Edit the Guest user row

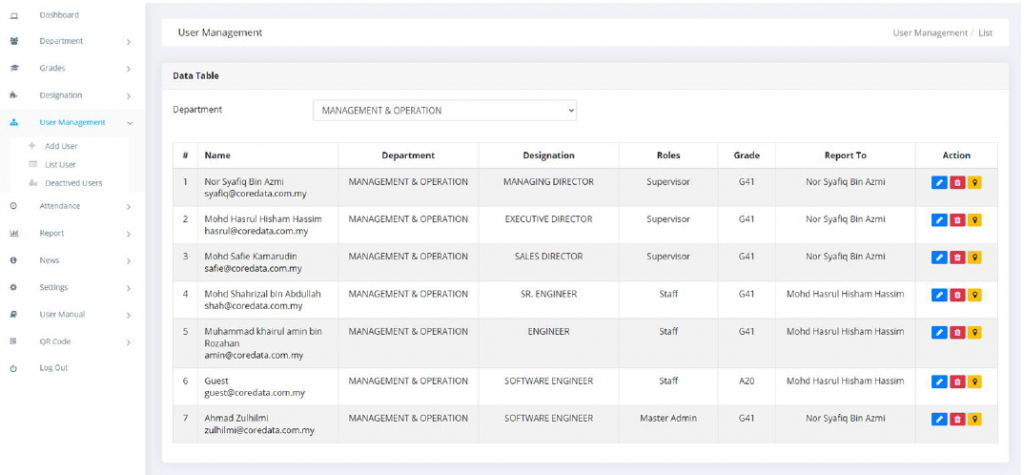[x=938, y=381]
